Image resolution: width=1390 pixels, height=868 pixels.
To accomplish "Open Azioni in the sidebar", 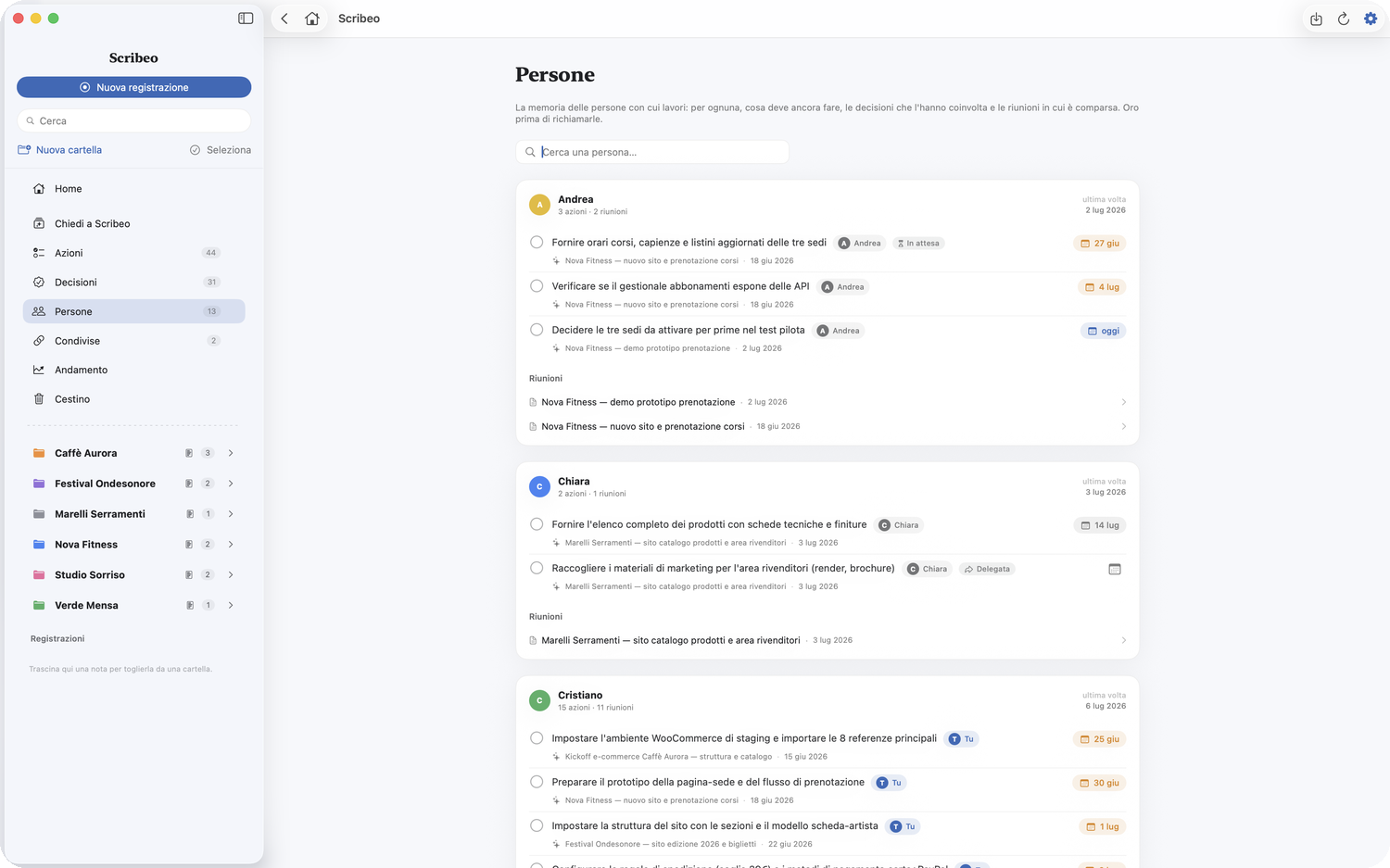I will [x=133, y=253].
